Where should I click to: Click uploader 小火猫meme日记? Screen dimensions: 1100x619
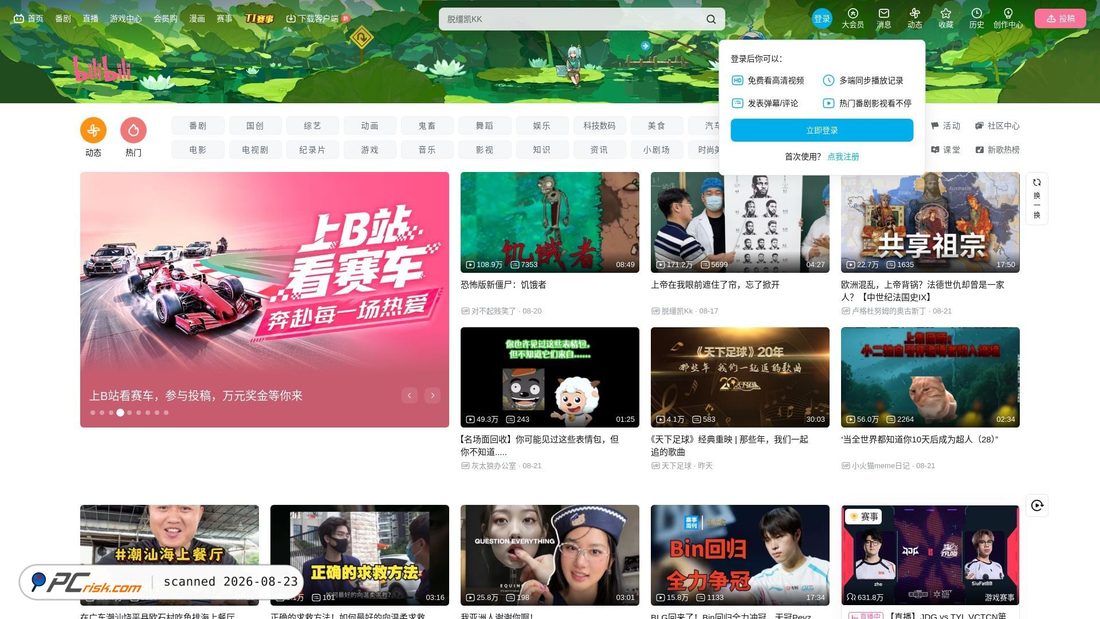pos(880,466)
